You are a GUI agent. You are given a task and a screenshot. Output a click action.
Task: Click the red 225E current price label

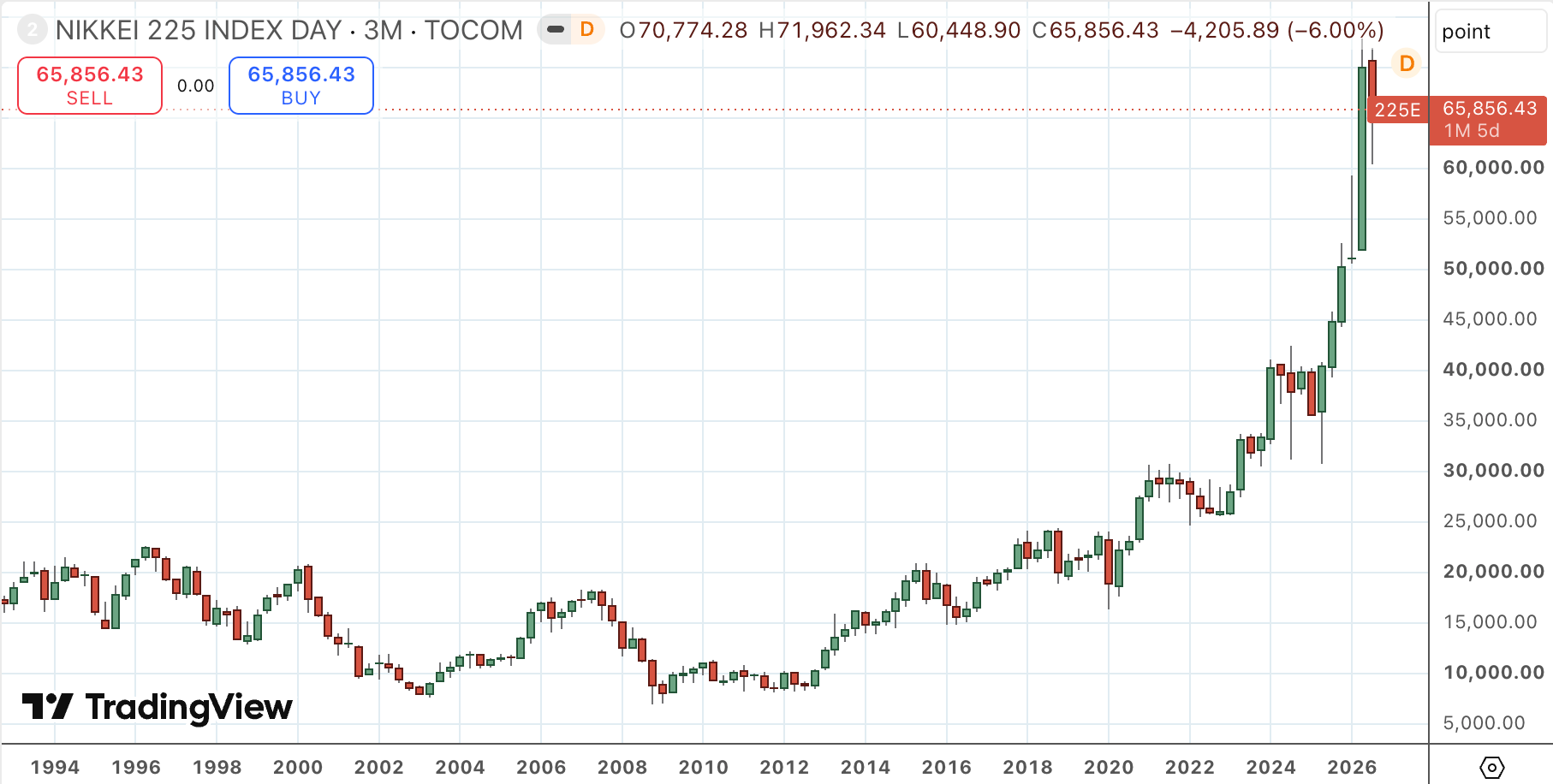click(x=1398, y=110)
